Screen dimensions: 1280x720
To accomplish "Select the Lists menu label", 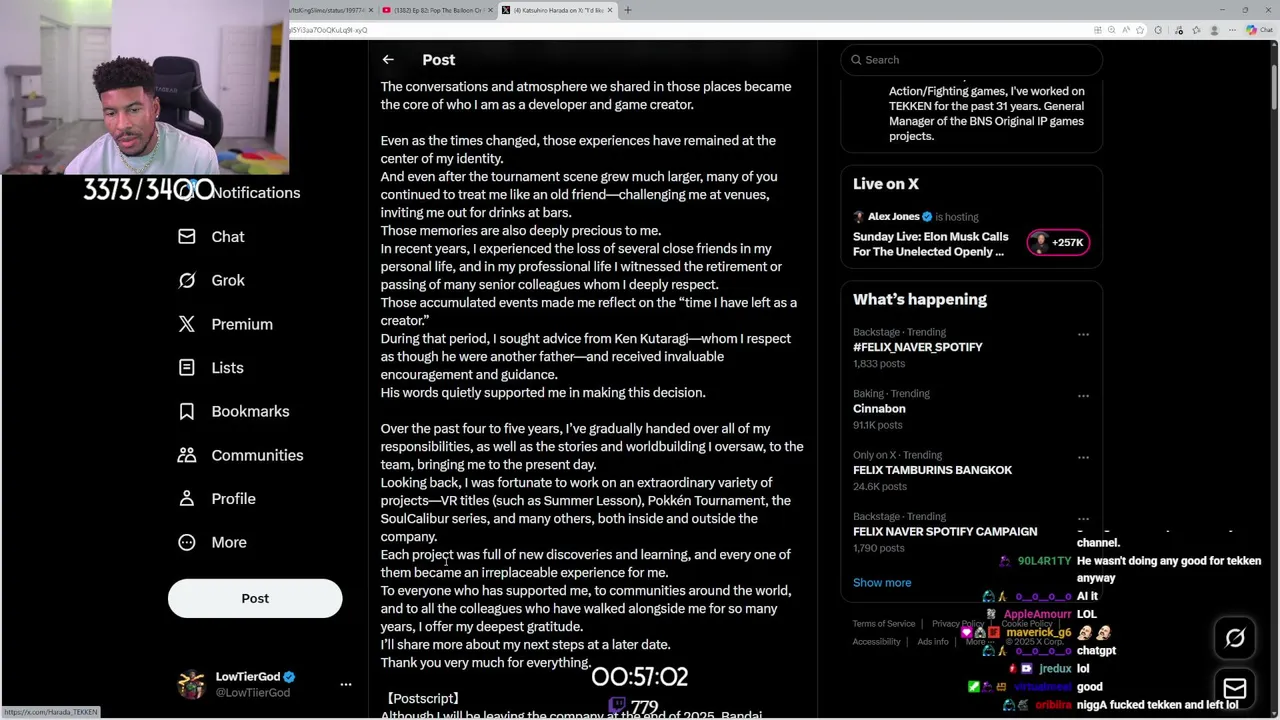I will pyautogui.click(x=227, y=368).
